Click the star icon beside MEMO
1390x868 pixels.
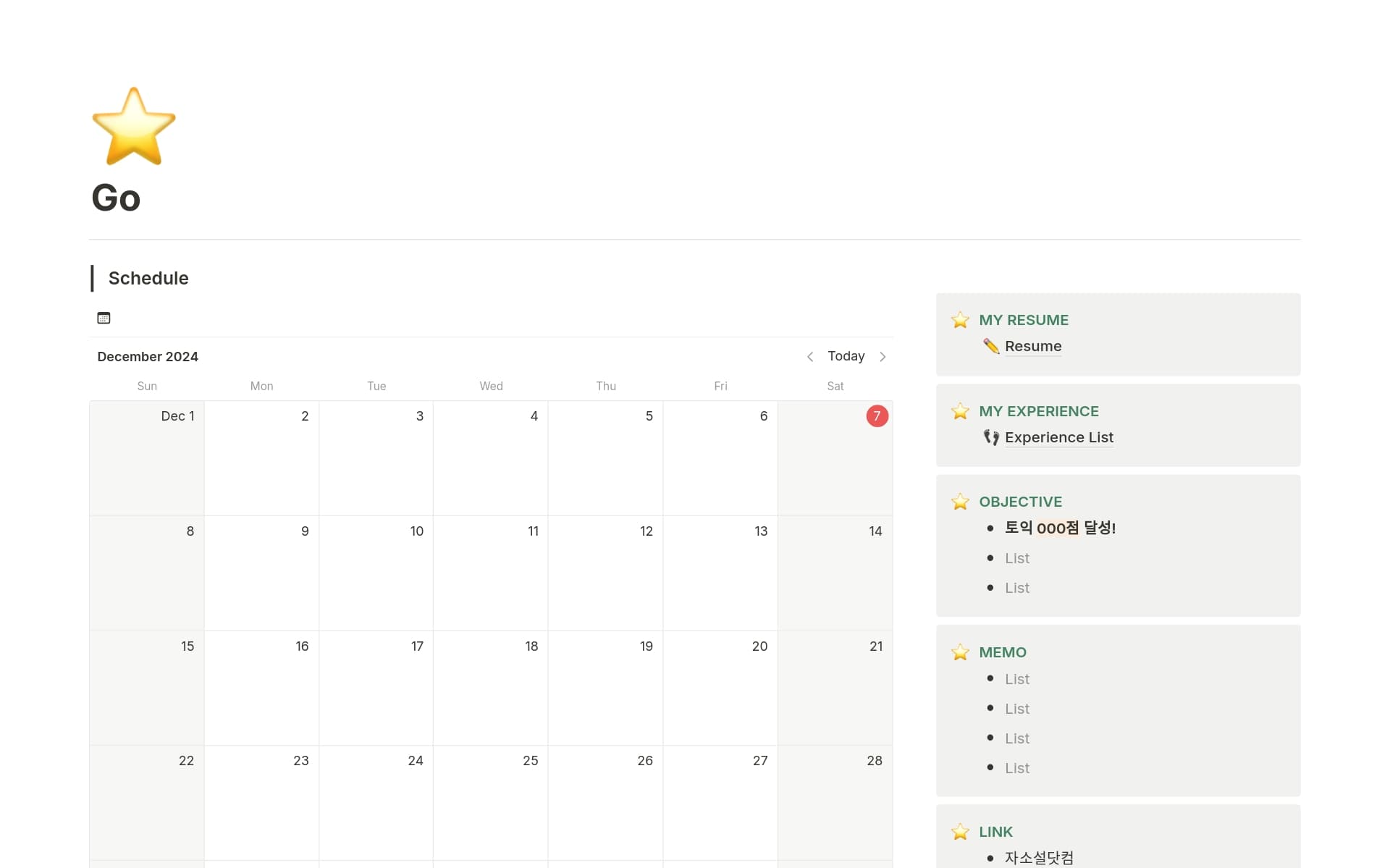click(960, 652)
